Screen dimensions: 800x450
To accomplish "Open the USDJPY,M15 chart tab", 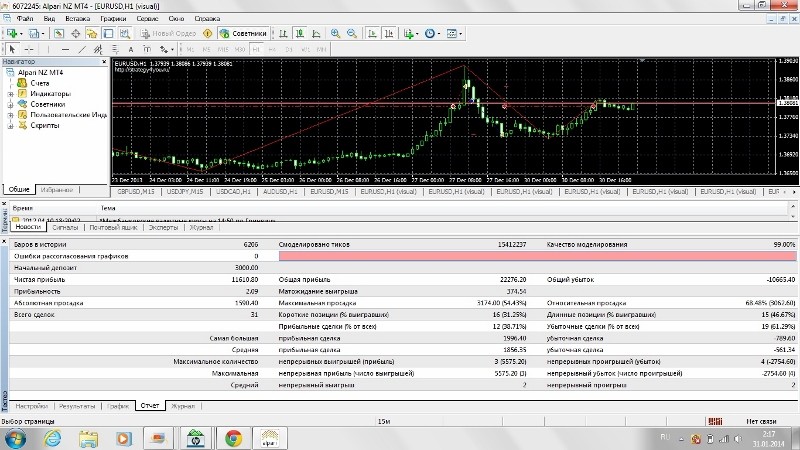I will click(184, 190).
